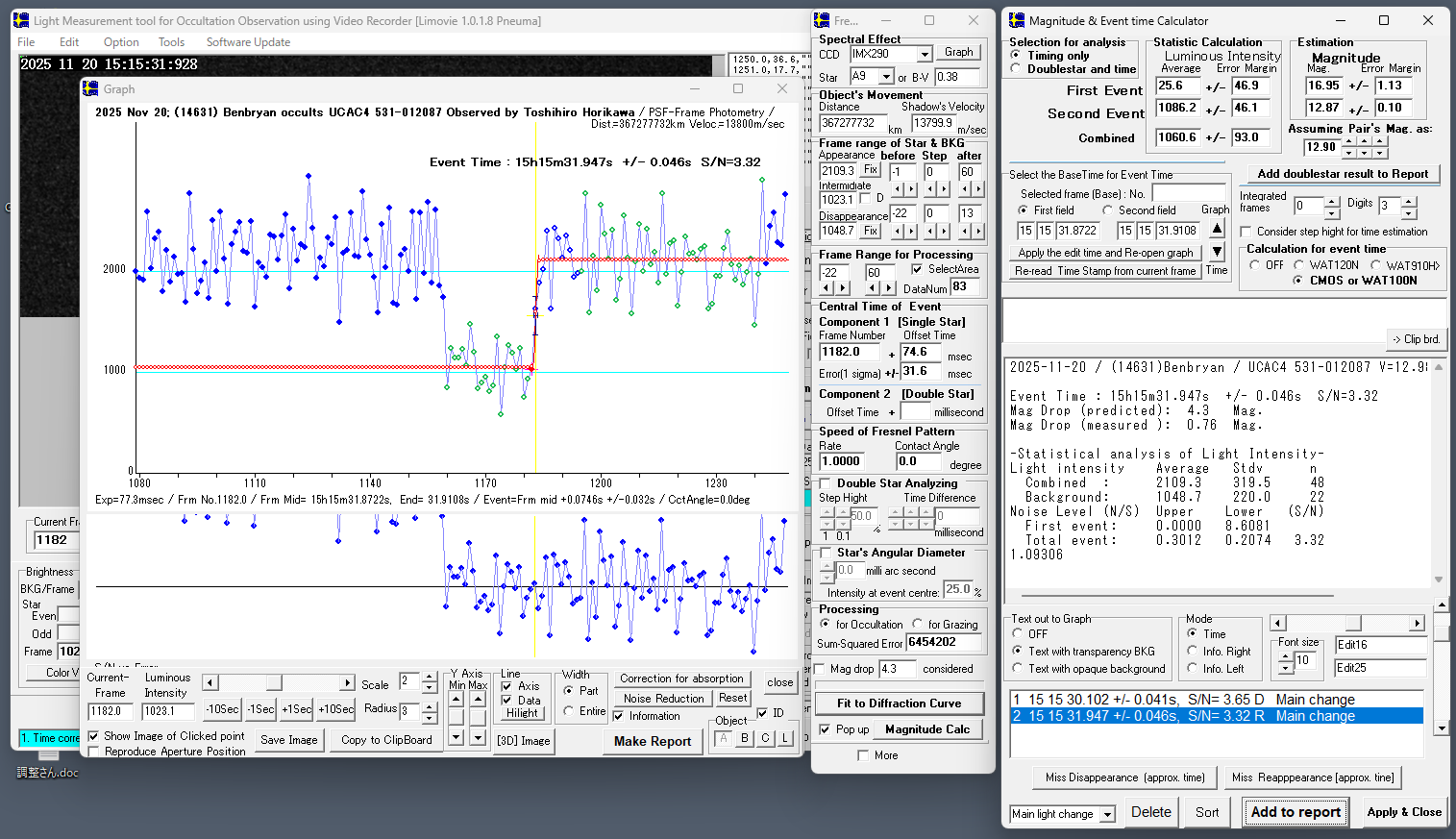Click the Graph up-arrow button
Screen dimensions: 1456x839
1217,229
